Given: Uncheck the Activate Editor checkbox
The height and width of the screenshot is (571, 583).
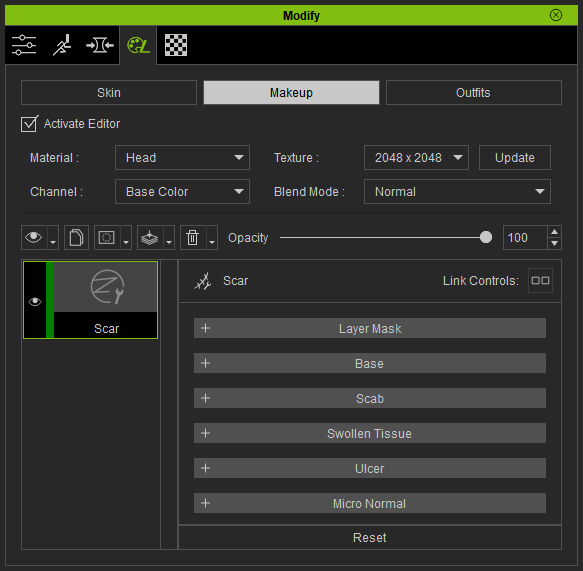Looking at the screenshot, I should click(29, 124).
